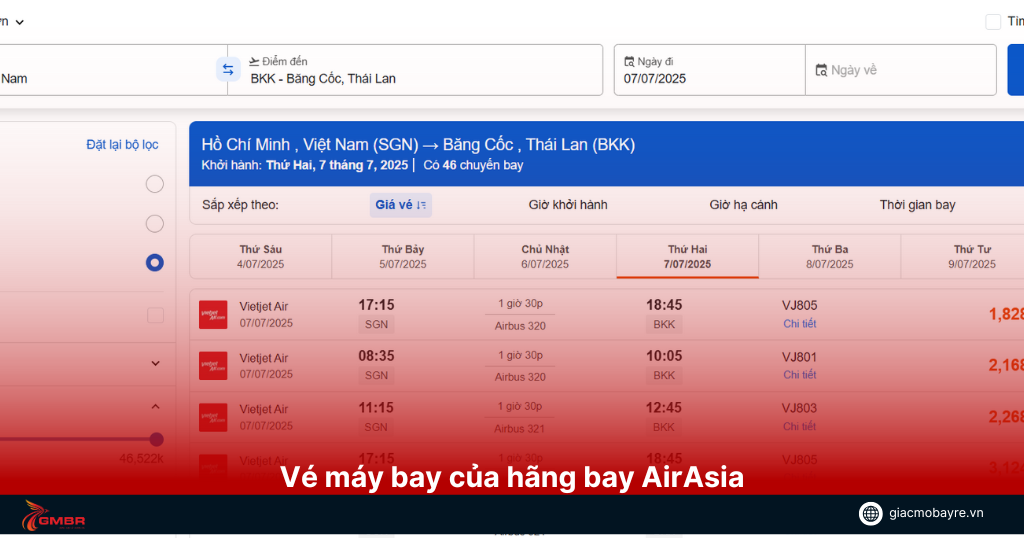Click Vietjet Air logo for flight VJ803
This screenshot has height=538, width=1024.
pyautogui.click(x=213, y=417)
